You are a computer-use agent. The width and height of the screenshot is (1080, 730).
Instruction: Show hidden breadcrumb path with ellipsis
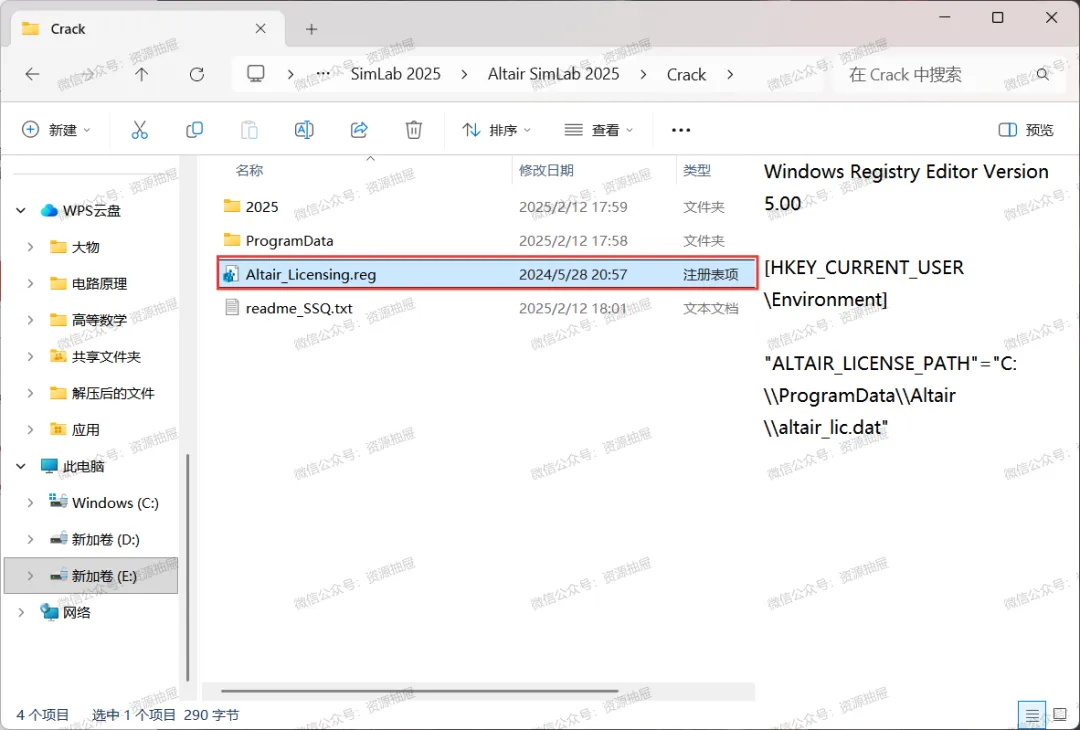(323, 74)
